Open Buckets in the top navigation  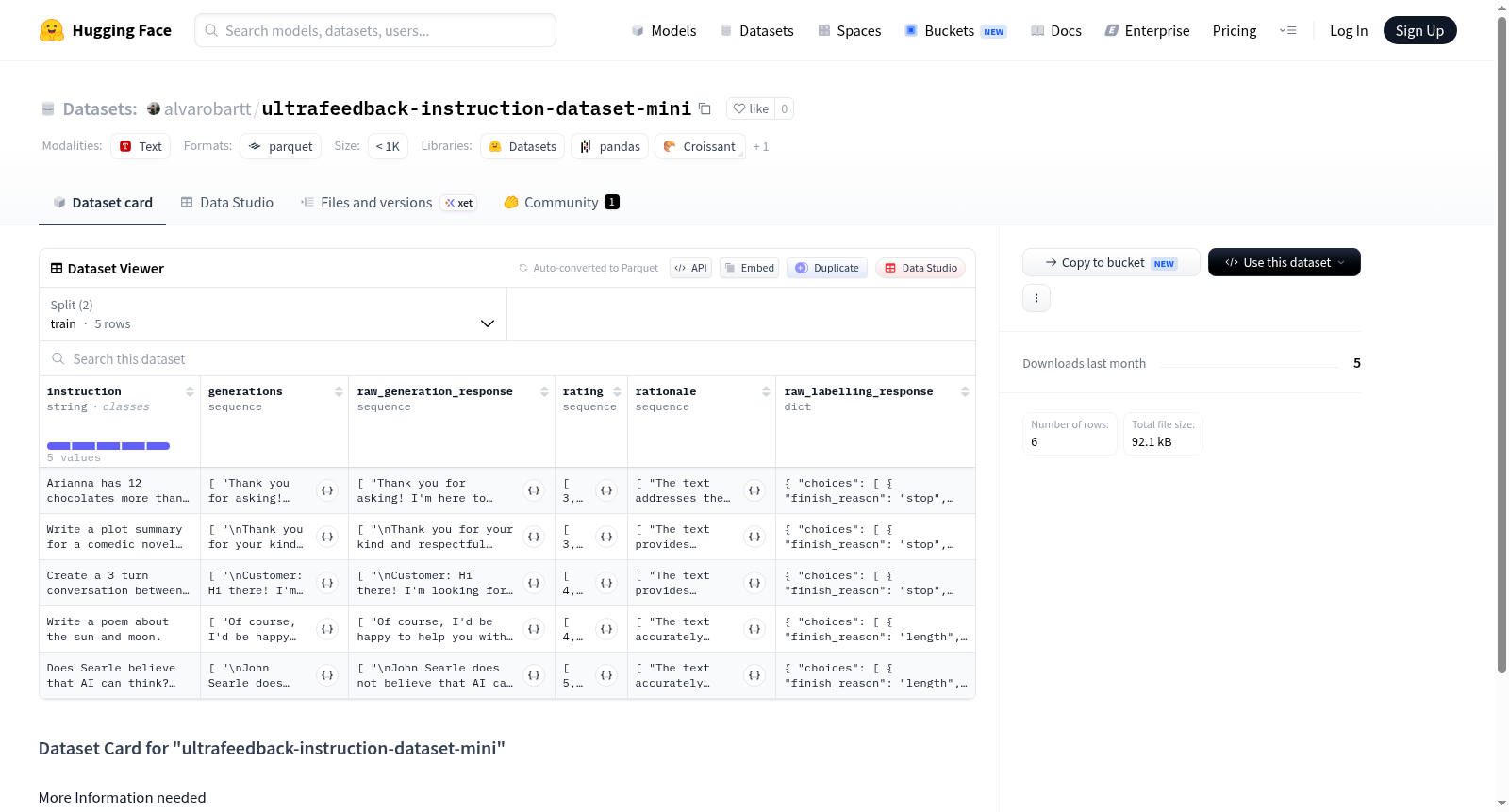(x=955, y=30)
